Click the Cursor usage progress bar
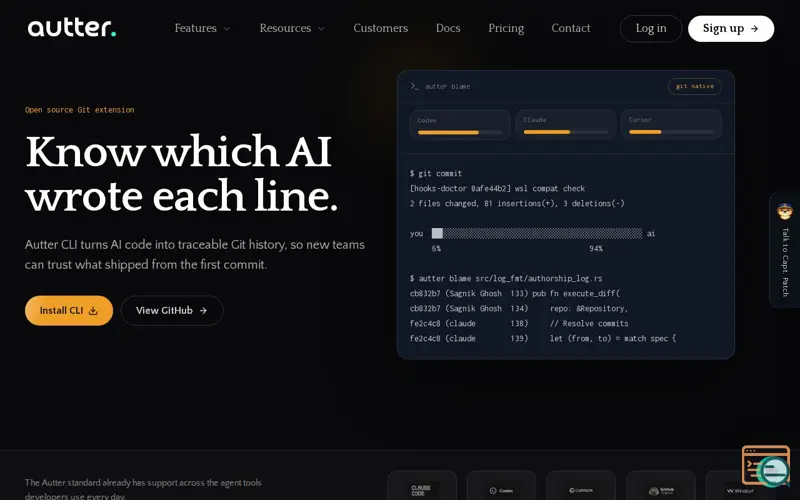 pos(671,132)
